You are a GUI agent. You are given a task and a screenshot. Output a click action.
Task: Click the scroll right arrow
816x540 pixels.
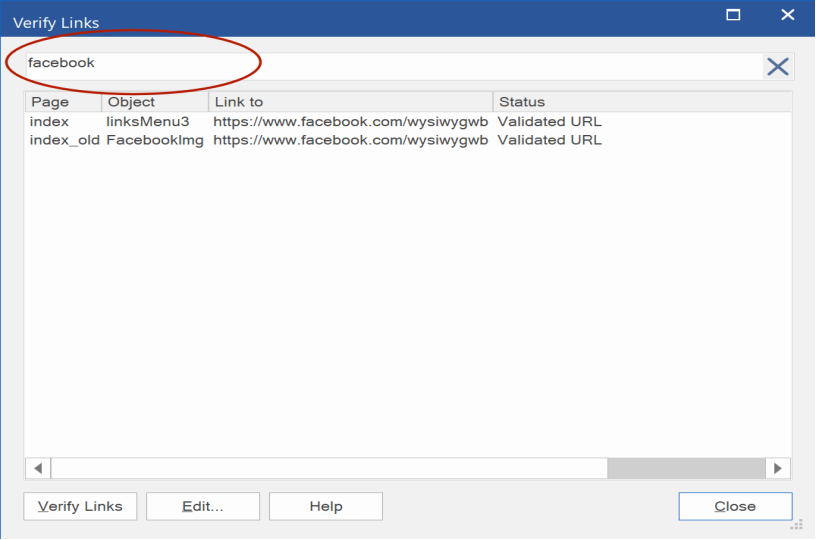tap(778, 468)
